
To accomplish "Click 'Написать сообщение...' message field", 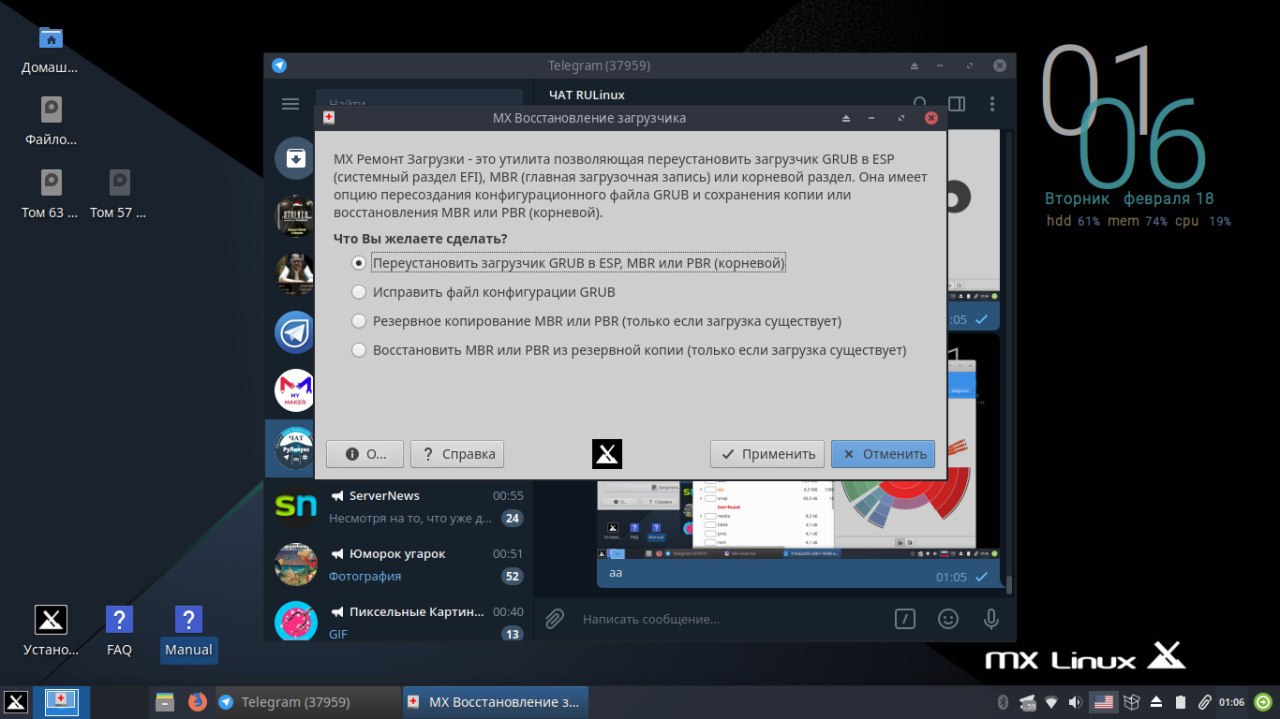I will [730, 619].
